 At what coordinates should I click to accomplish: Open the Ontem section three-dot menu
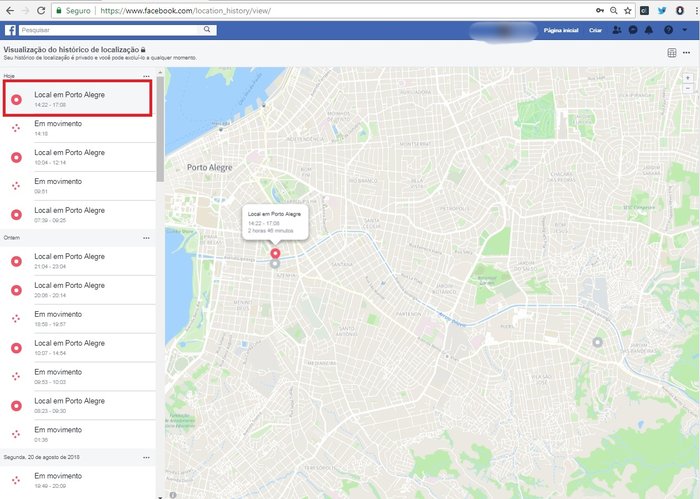click(146, 238)
